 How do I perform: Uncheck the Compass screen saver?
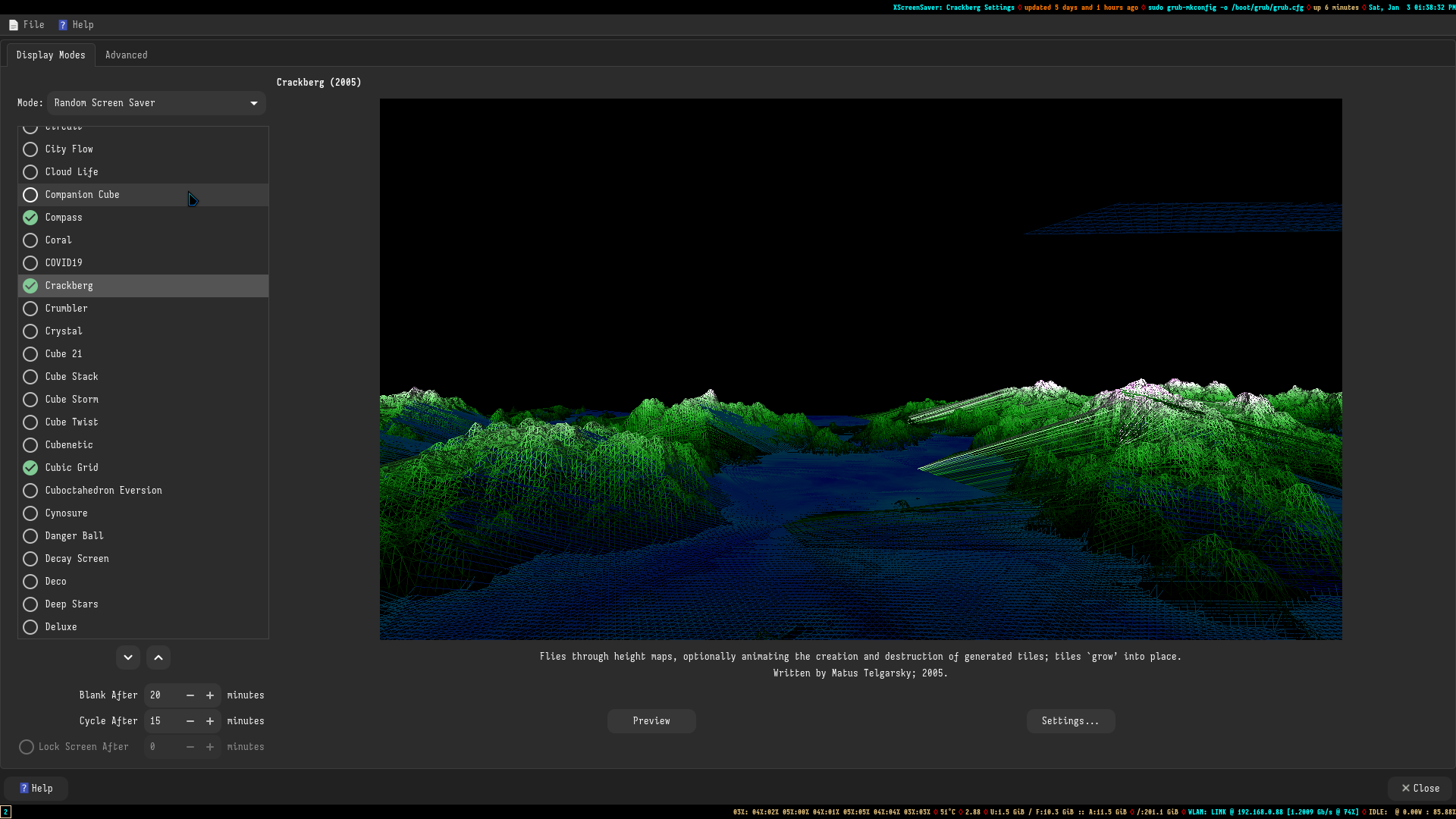pos(30,218)
